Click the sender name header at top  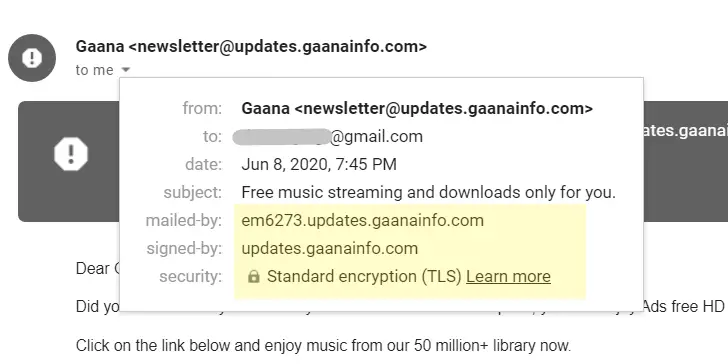pos(251,46)
